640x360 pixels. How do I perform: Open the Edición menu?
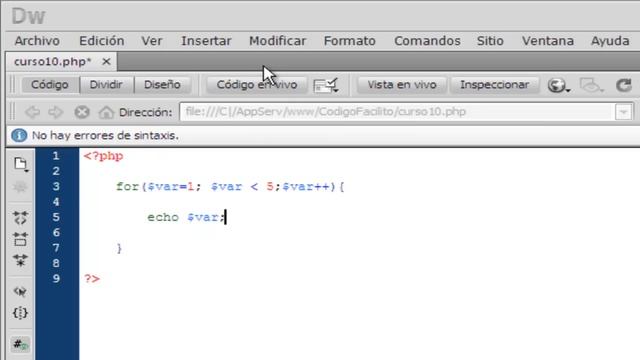102,41
